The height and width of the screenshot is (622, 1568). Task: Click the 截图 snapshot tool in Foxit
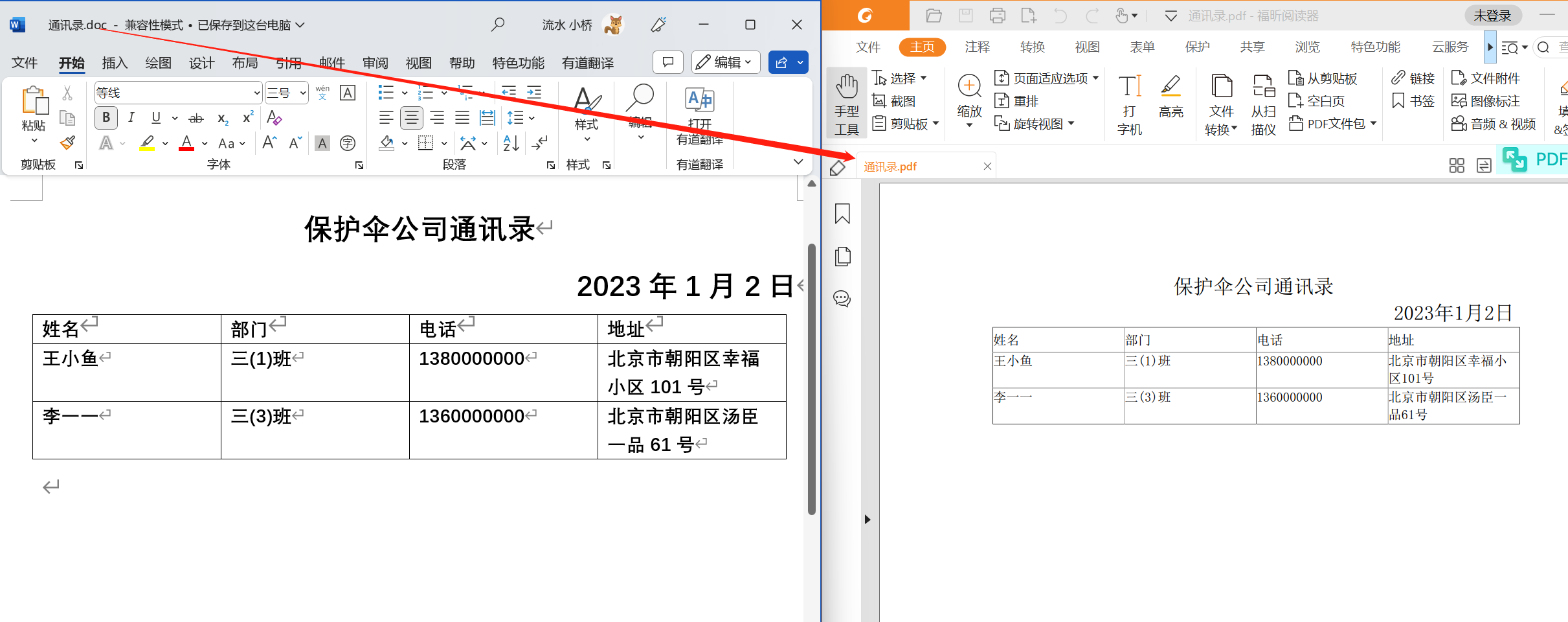pyautogui.click(x=899, y=101)
